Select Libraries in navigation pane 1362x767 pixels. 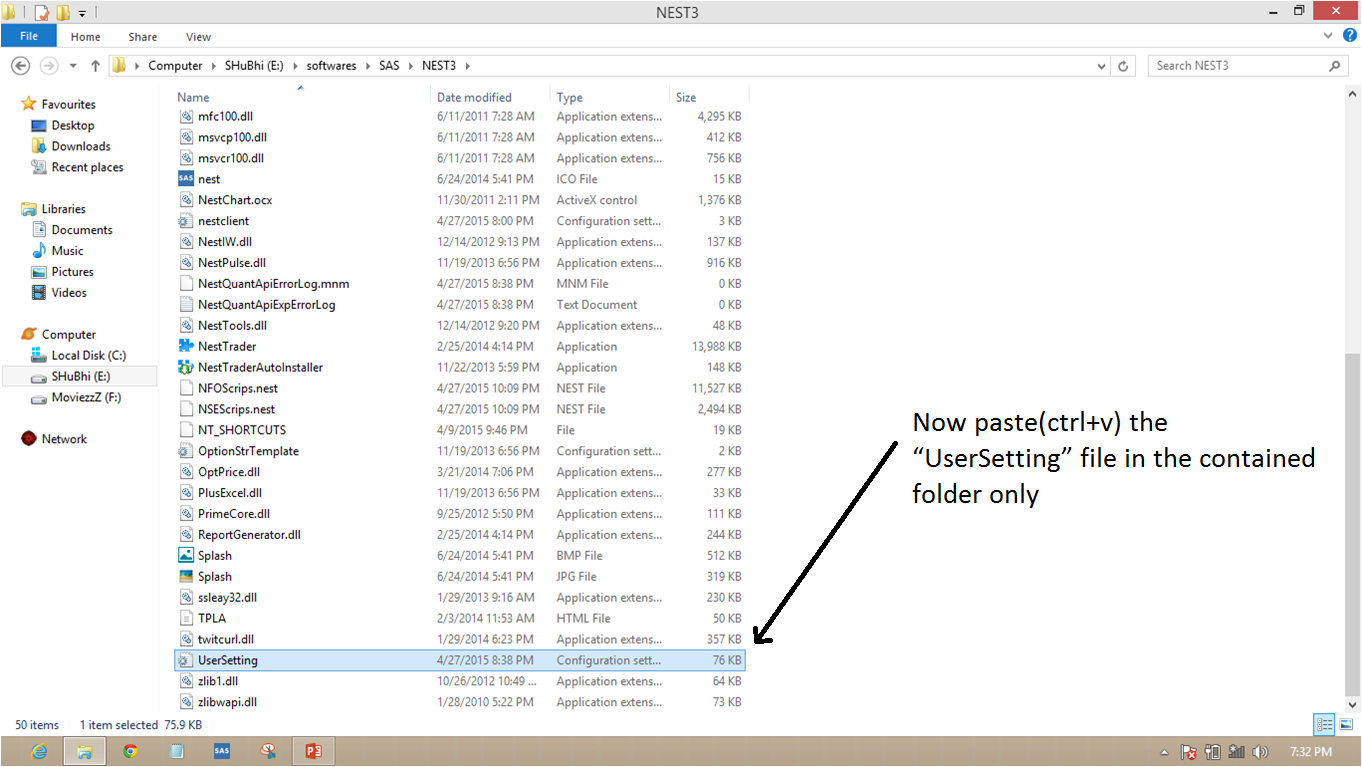63,209
